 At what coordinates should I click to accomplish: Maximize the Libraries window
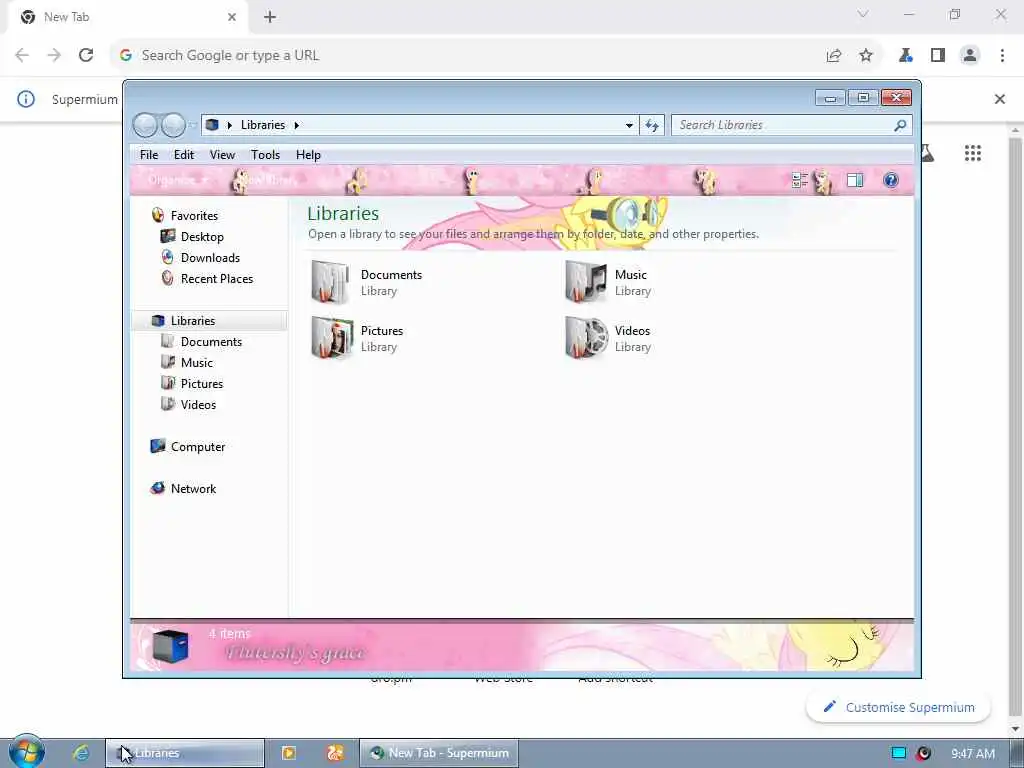(863, 98)
